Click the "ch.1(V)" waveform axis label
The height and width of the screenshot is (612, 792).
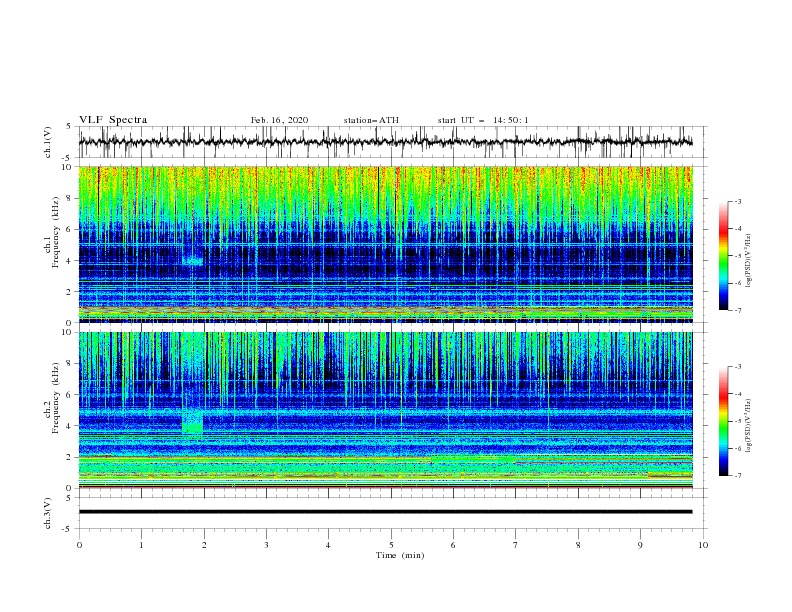coord(48,142)
